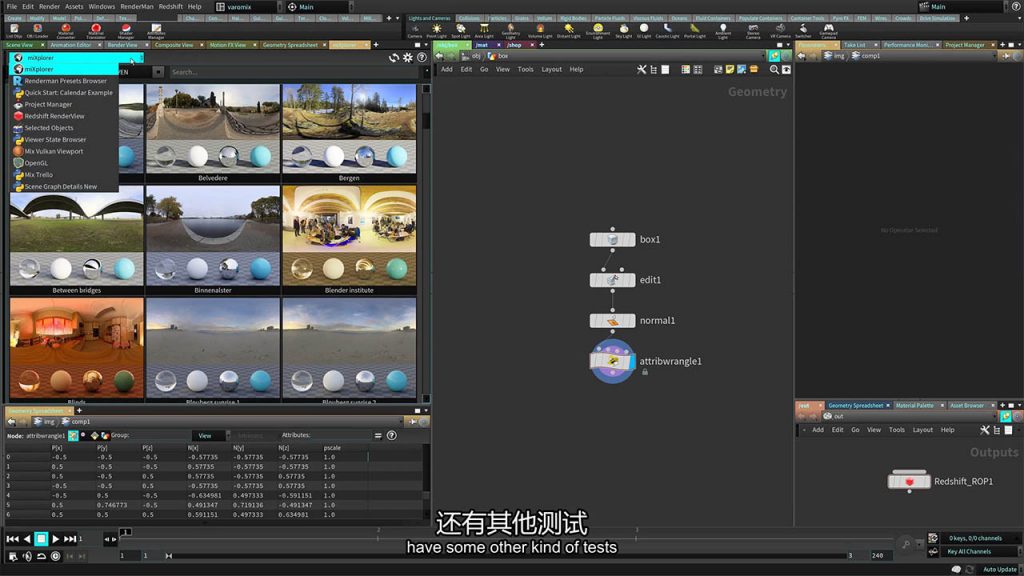
Task: Open the spreadsheet View mode dropdown
Action: pyautogui.click(x=210, y=436)
